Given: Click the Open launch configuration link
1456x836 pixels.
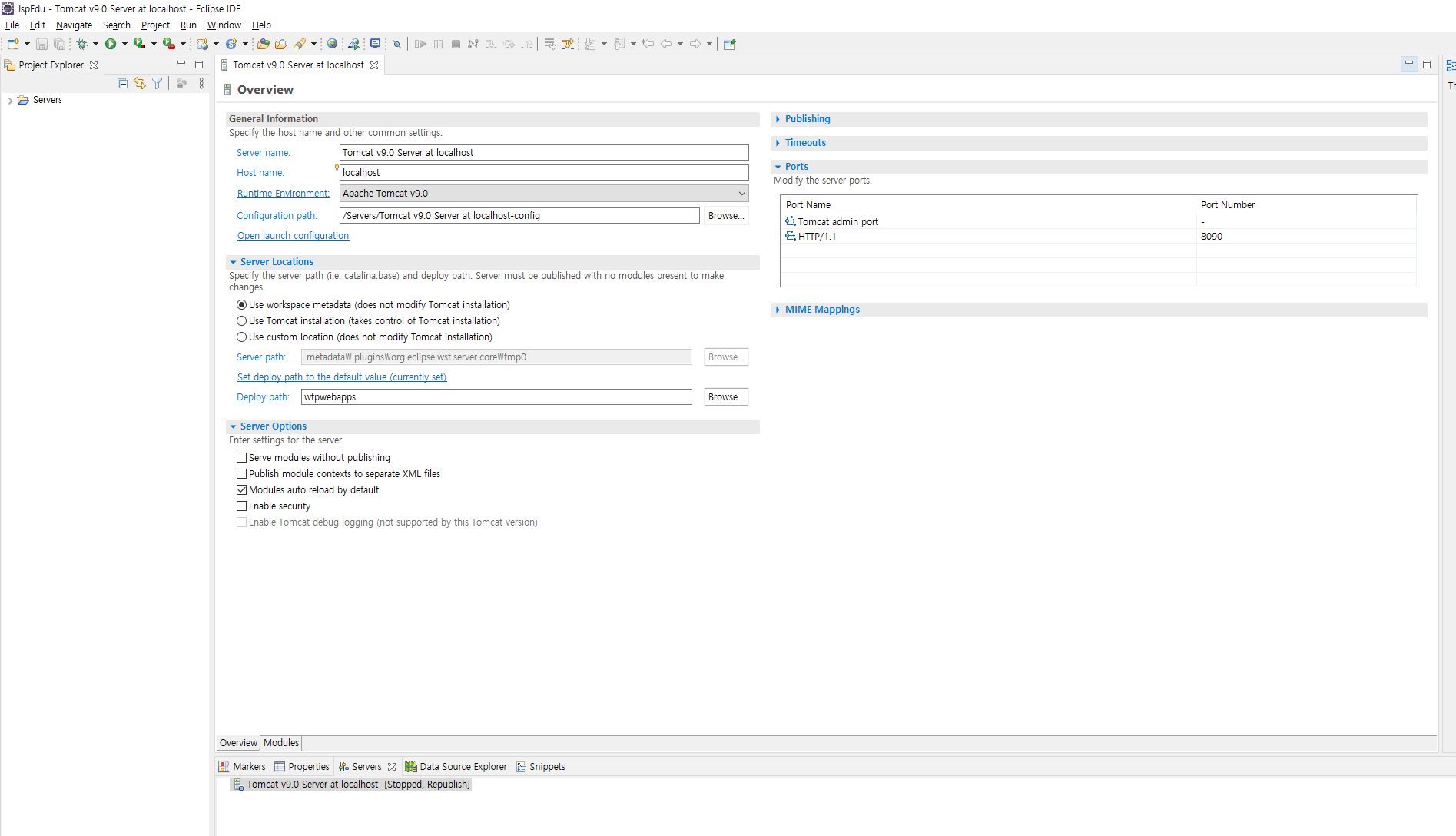Looking at the screenshot, I should [x=293, y=236].
